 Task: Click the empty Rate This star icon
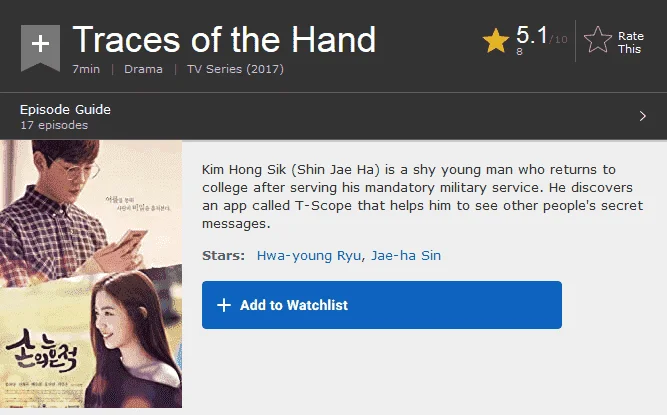pyautogui.click(x=598, y=40)
